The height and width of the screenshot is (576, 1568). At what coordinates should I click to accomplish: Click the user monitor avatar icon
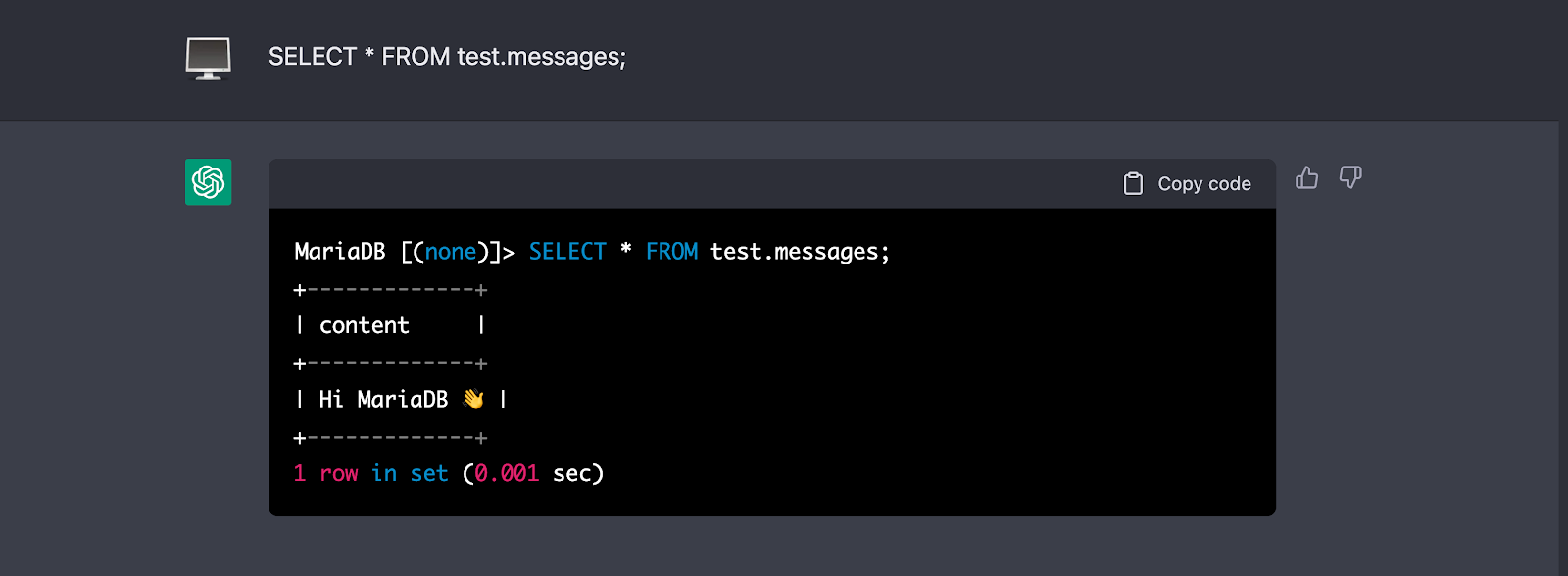point(209,58)
